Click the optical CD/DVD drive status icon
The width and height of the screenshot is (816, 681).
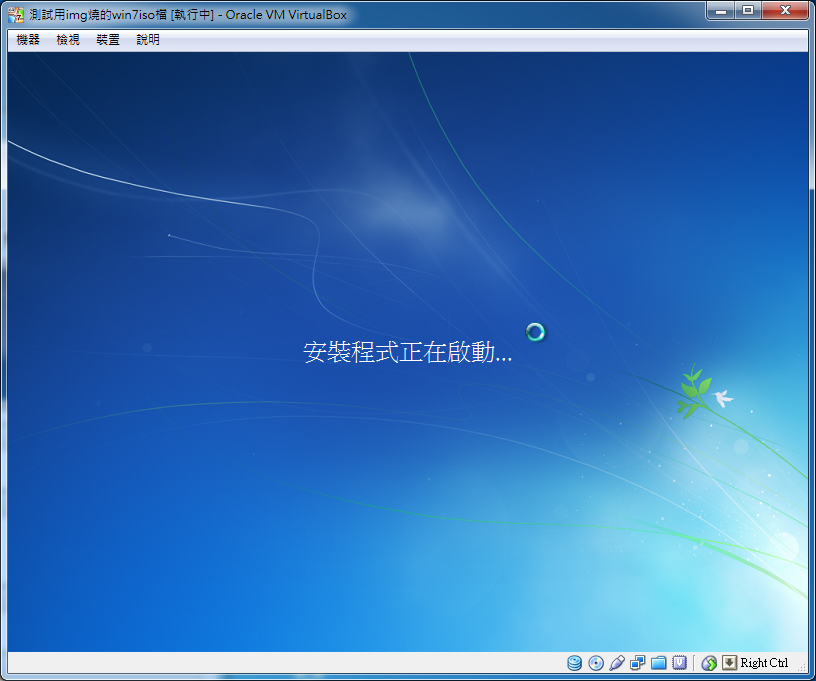point(596,663)
